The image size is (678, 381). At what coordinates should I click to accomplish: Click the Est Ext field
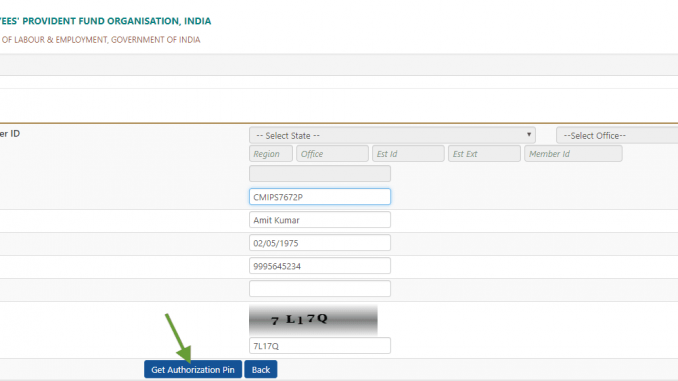click(x=484, y=154)
